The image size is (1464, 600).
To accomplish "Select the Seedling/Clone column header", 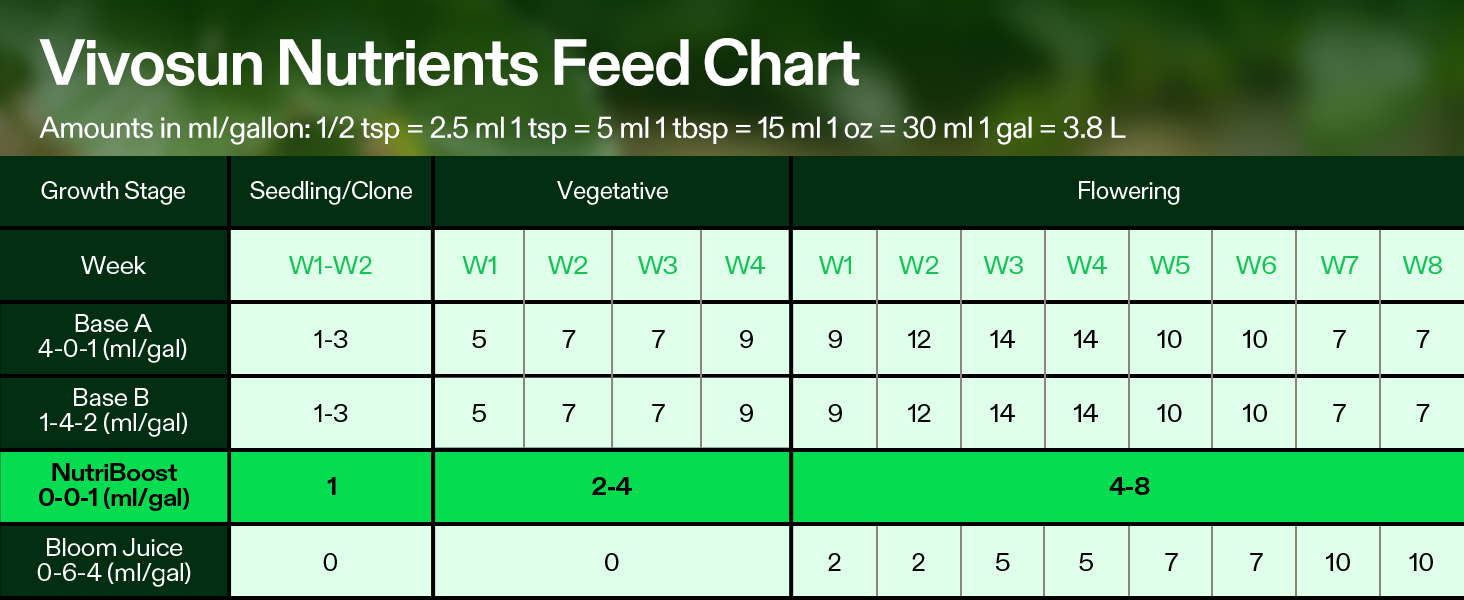I will click(x=331, y=191).
